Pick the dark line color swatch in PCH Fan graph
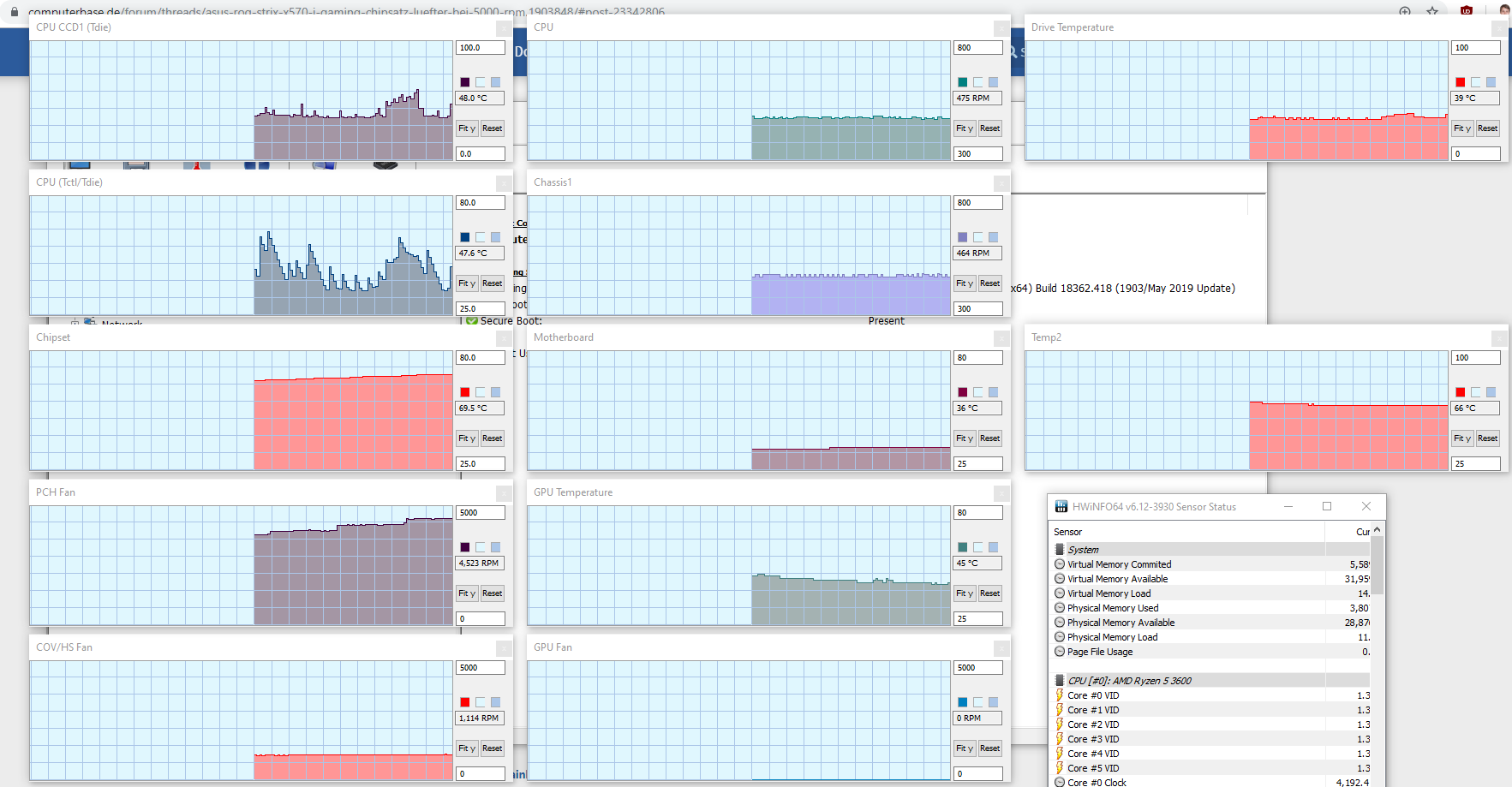This screenshot has width=1512, height=787. pyautogui.click(x=465, y=547)
